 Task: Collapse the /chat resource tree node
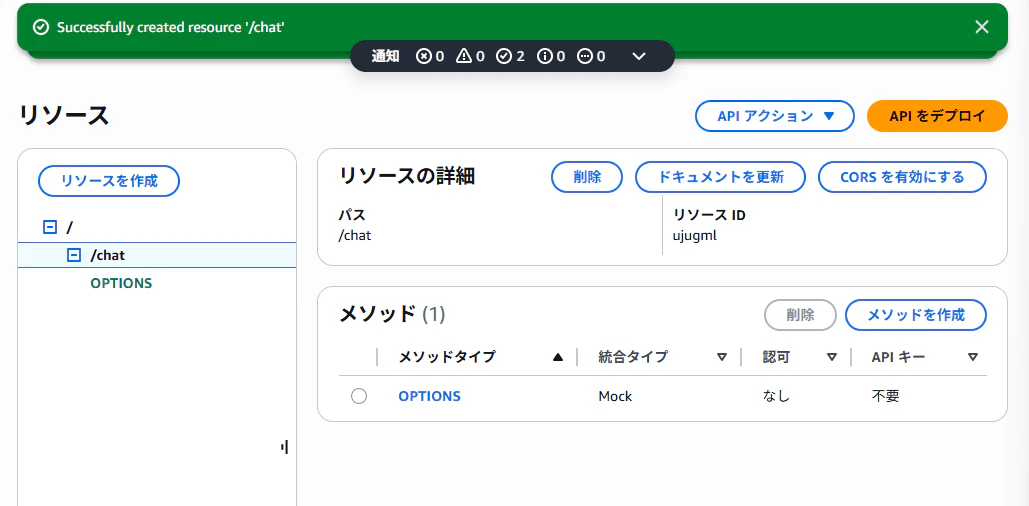pyautogui.click(x=74, y=255)
